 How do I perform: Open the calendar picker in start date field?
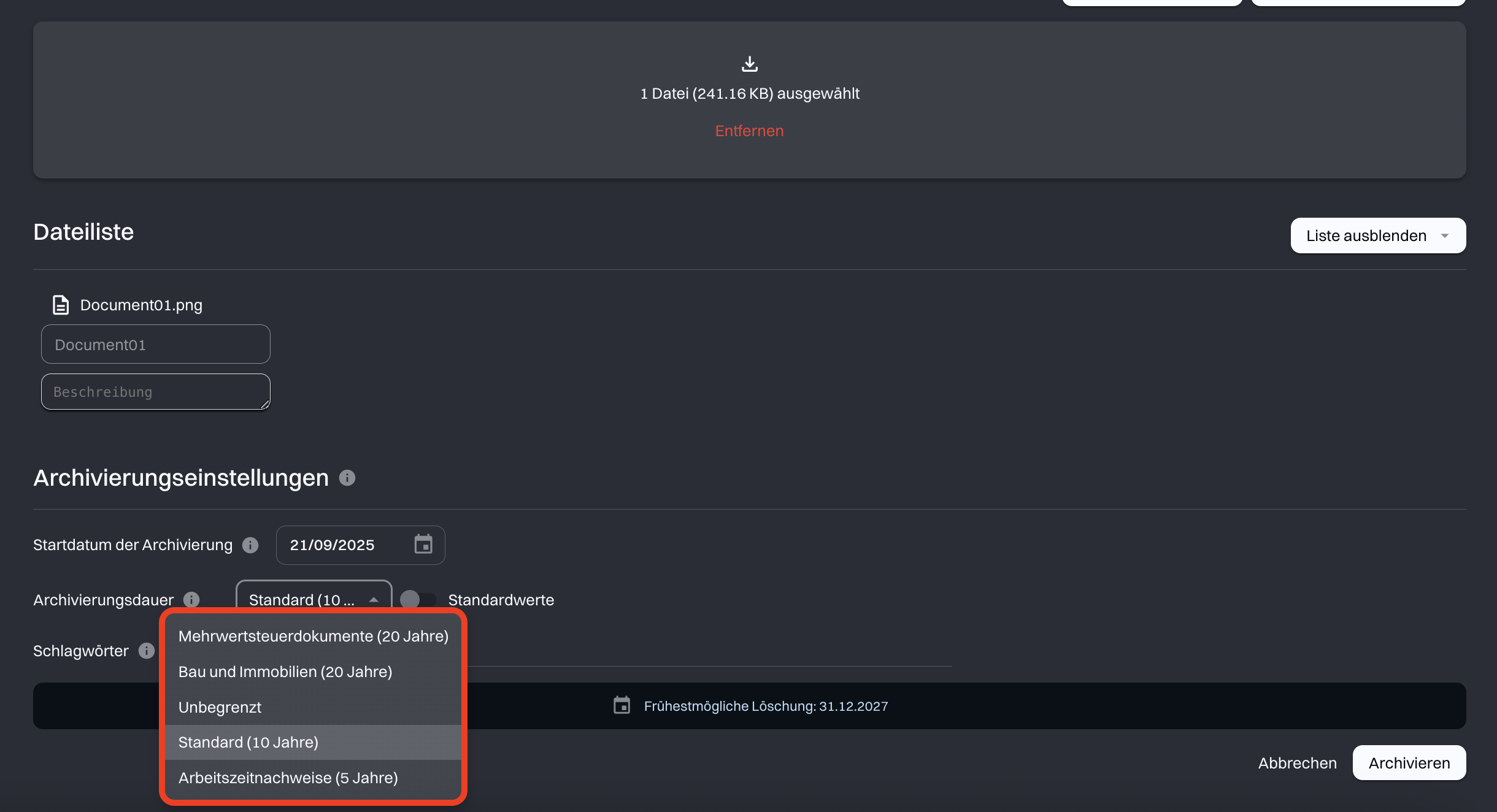point(423,545)
